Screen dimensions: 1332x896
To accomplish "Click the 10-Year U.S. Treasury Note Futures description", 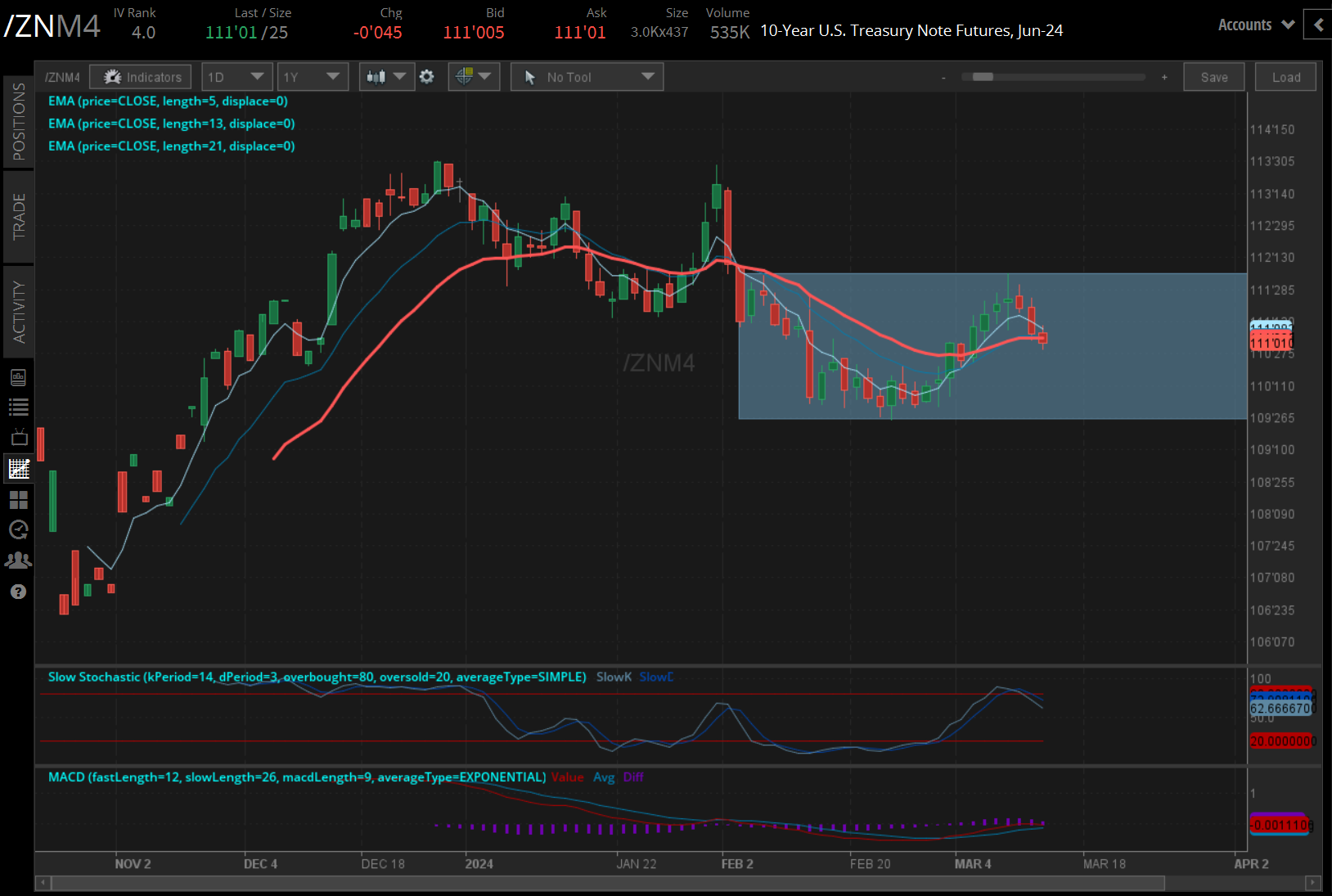I will (x=911, y=31).
